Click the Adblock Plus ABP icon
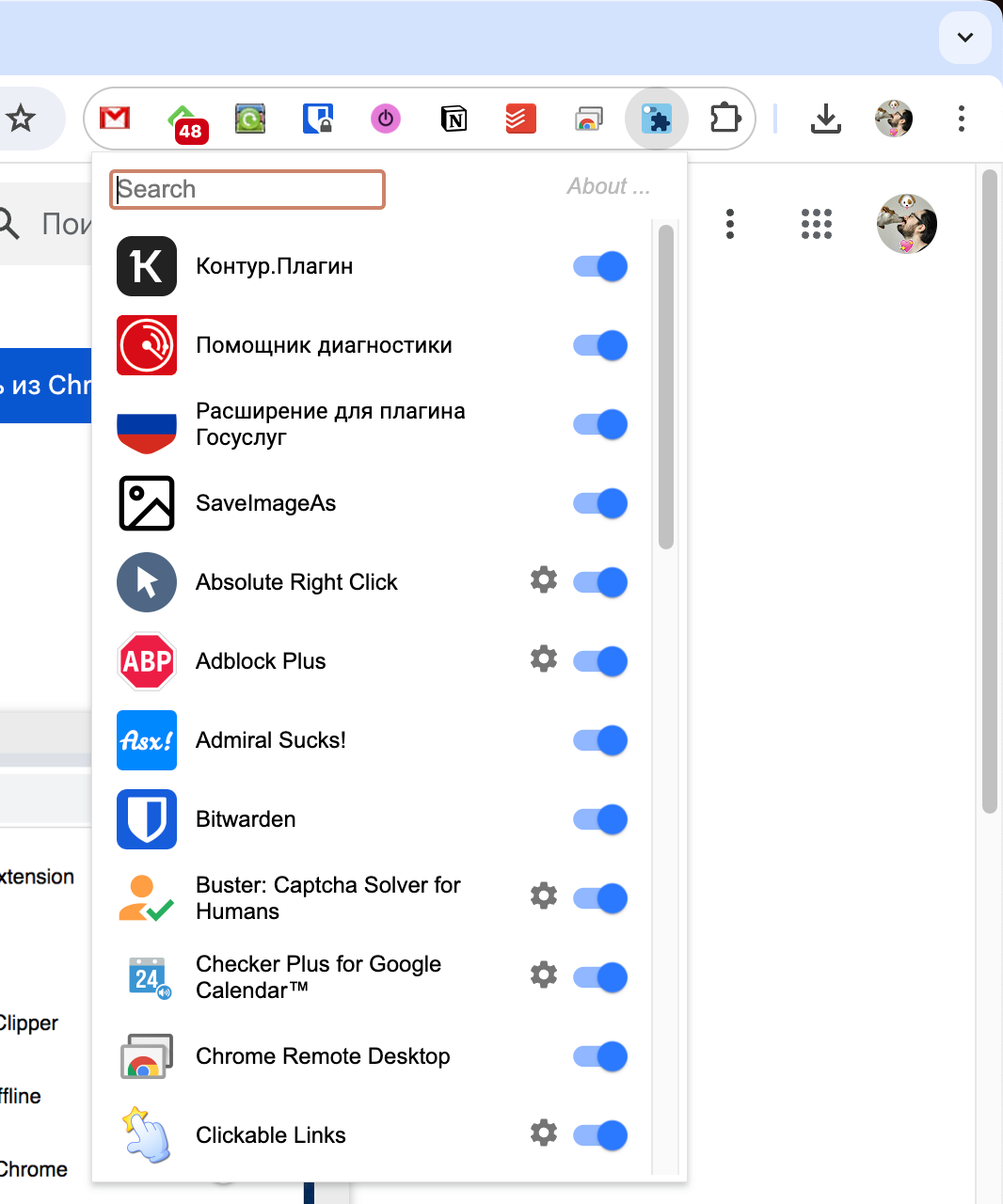Viewport: 1003px width, 1204px height. coord(147,661)
